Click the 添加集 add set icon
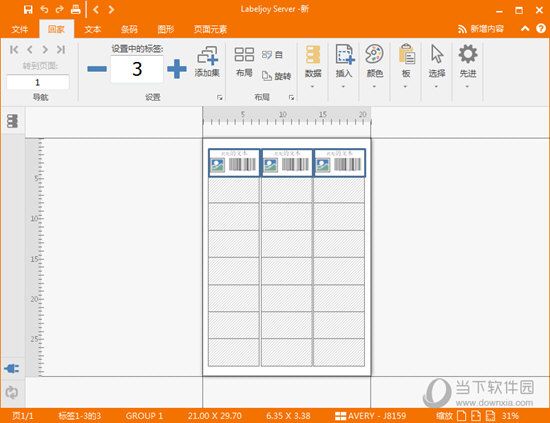 (x=207, y=61)
